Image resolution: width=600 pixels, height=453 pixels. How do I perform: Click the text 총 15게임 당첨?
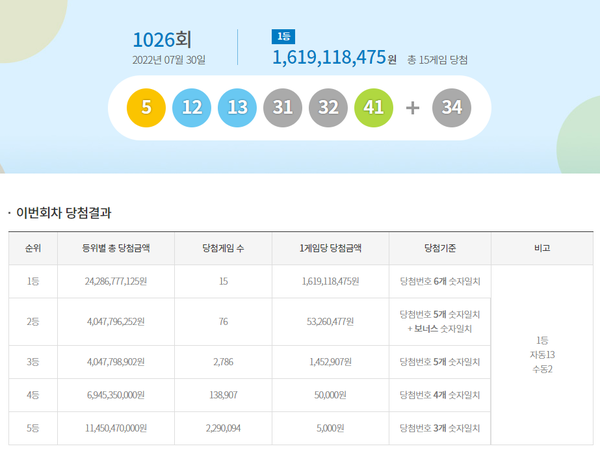437,60
